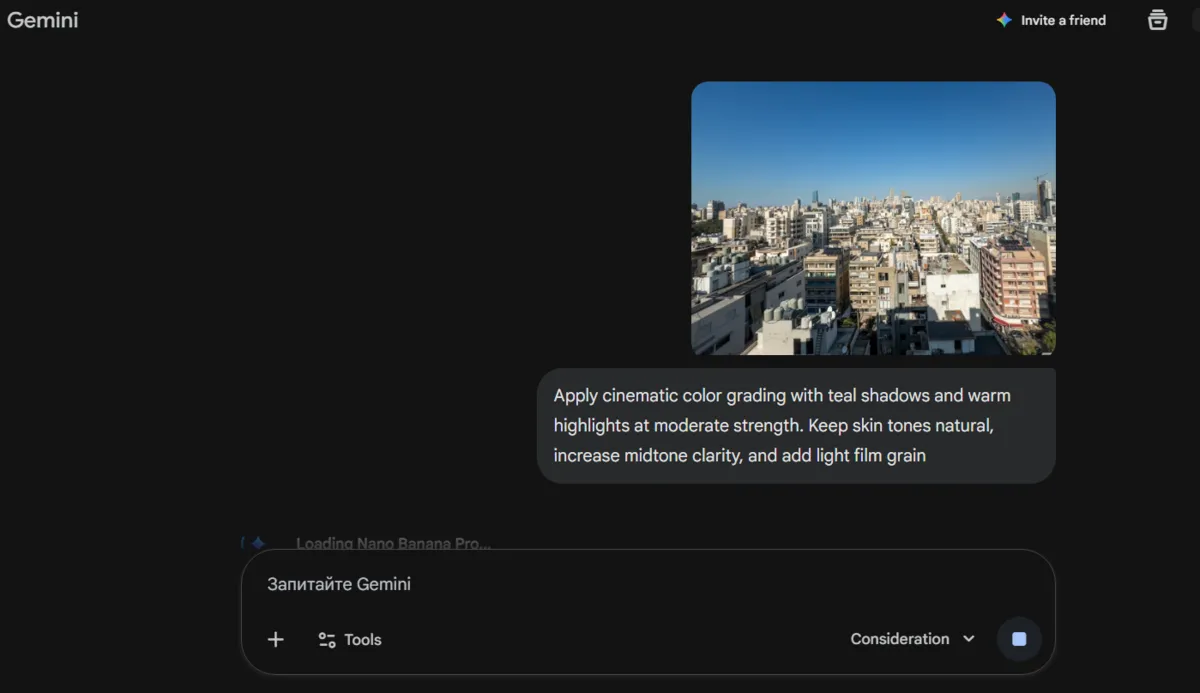The image size is (1200, 693).
Task: Click the Loading Nano Banana Pro text
Action: click(x=393, y=543)
